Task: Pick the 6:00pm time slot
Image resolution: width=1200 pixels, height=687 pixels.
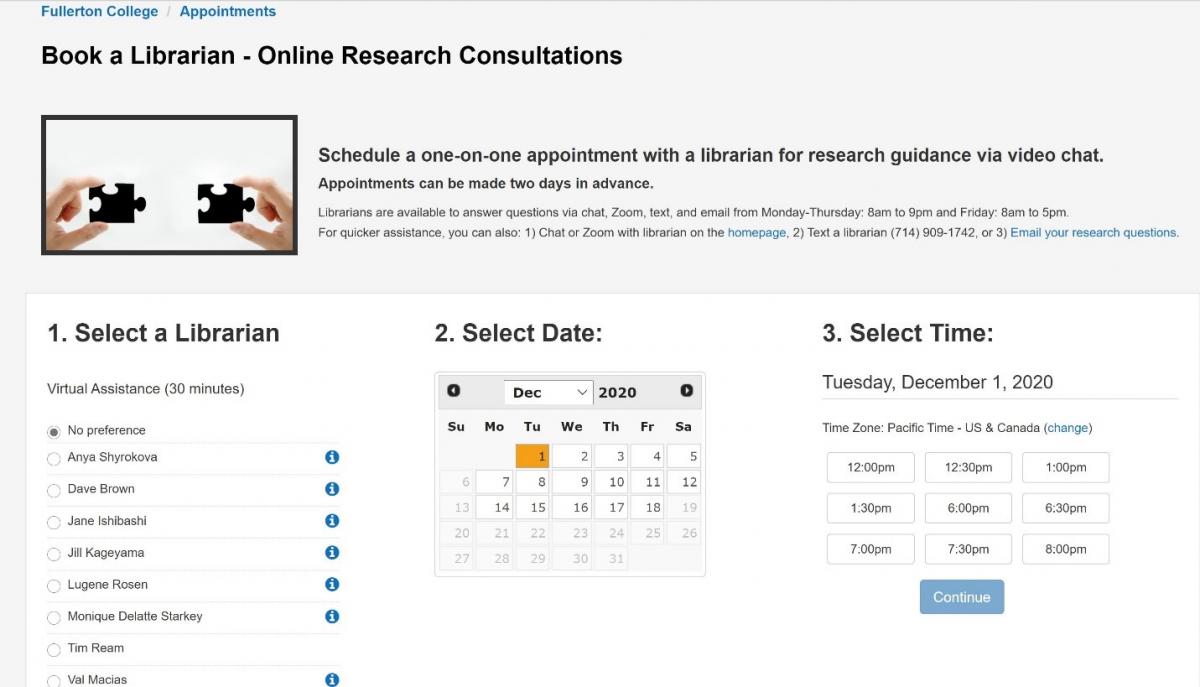Action: point(968,508)
